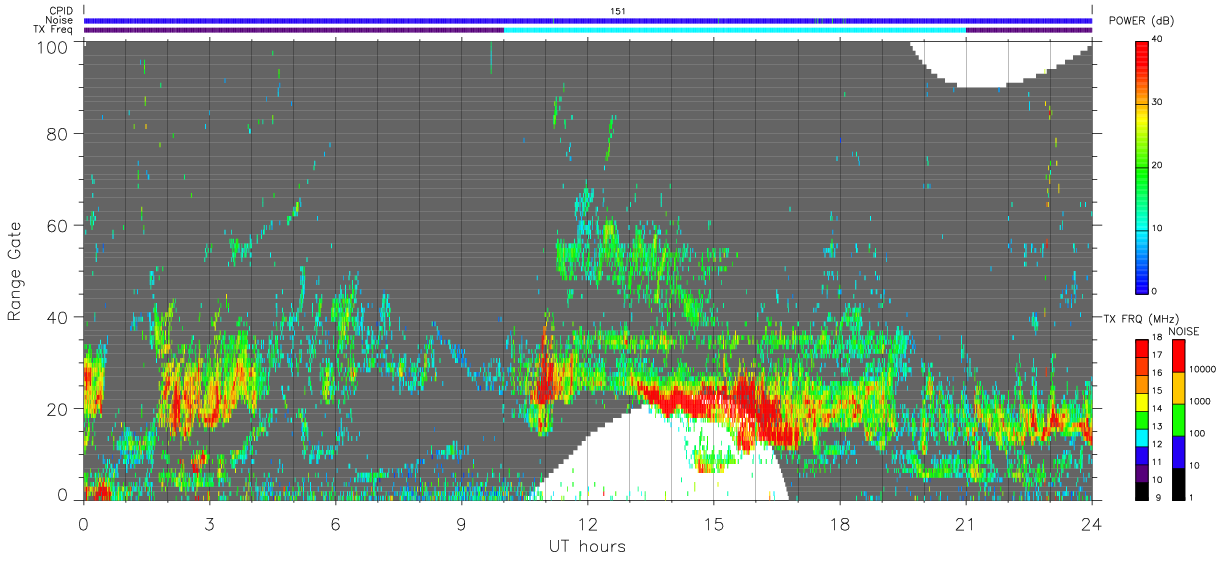Click the TX FRQ (MHz) legend title
1228x567 pixels.
tap(1141, 318)
